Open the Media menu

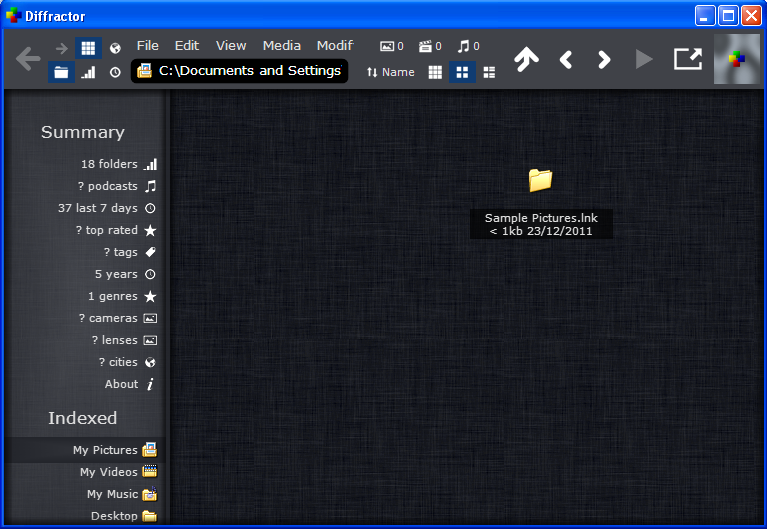pyautogui.click(x=282, y=46)
